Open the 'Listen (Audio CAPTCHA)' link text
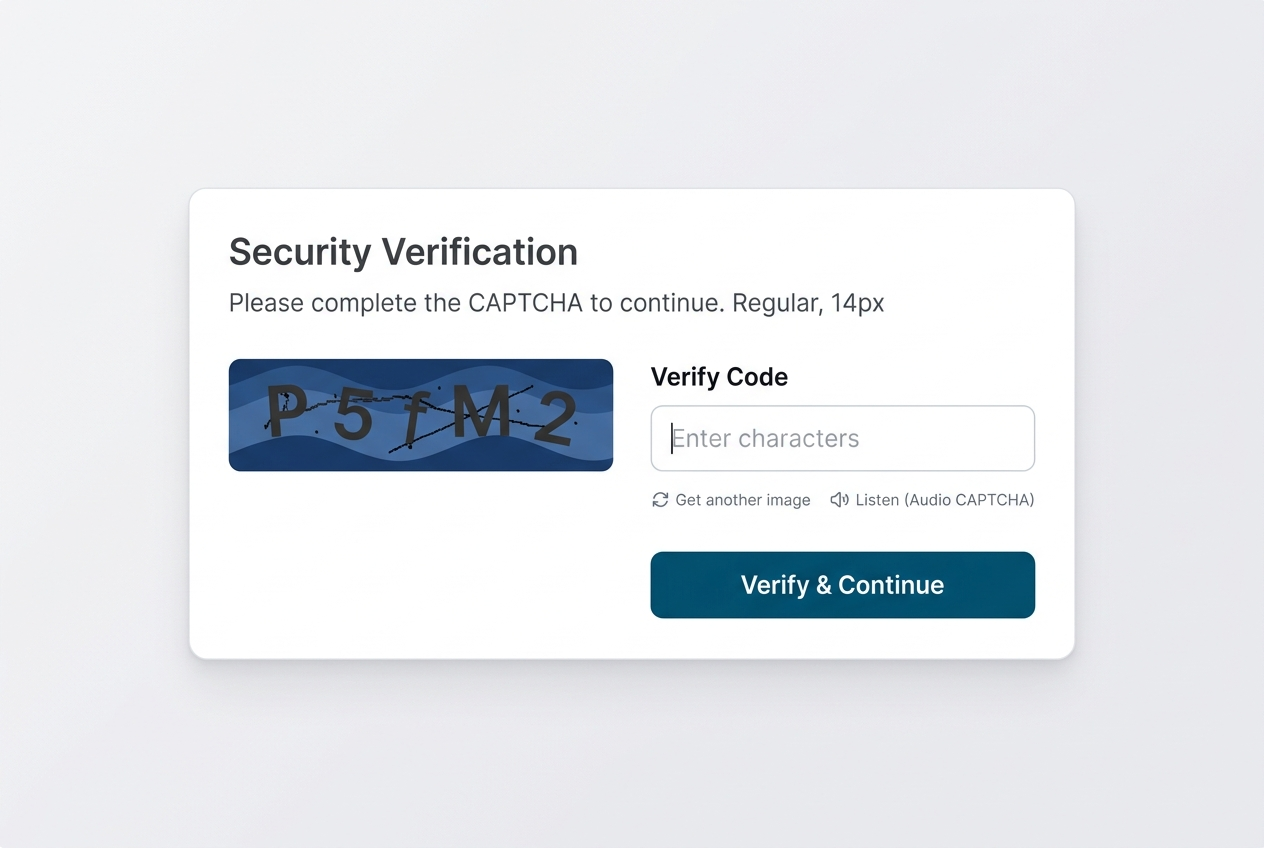 click(945, 500)
